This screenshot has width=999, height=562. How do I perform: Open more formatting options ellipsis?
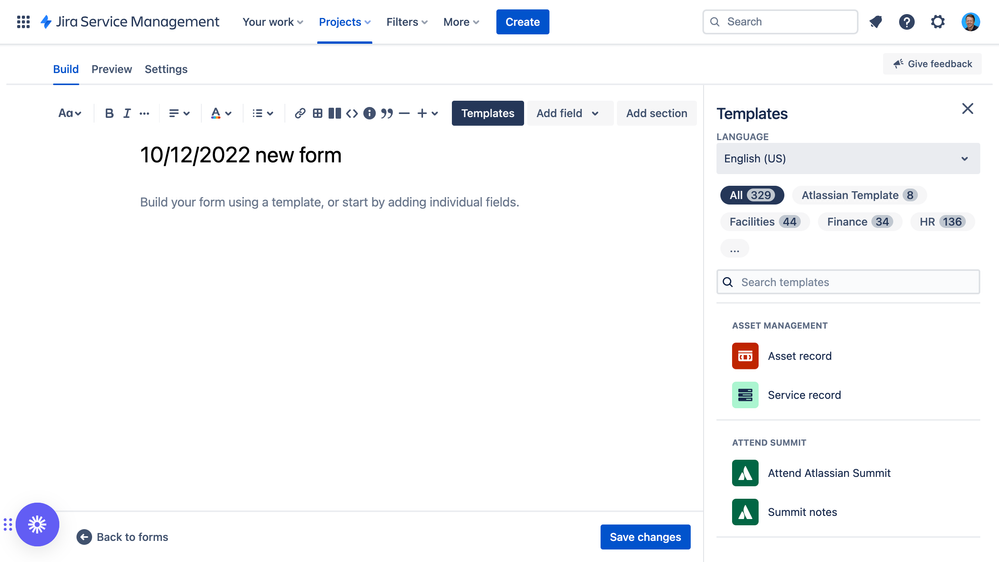click(145, 113)
